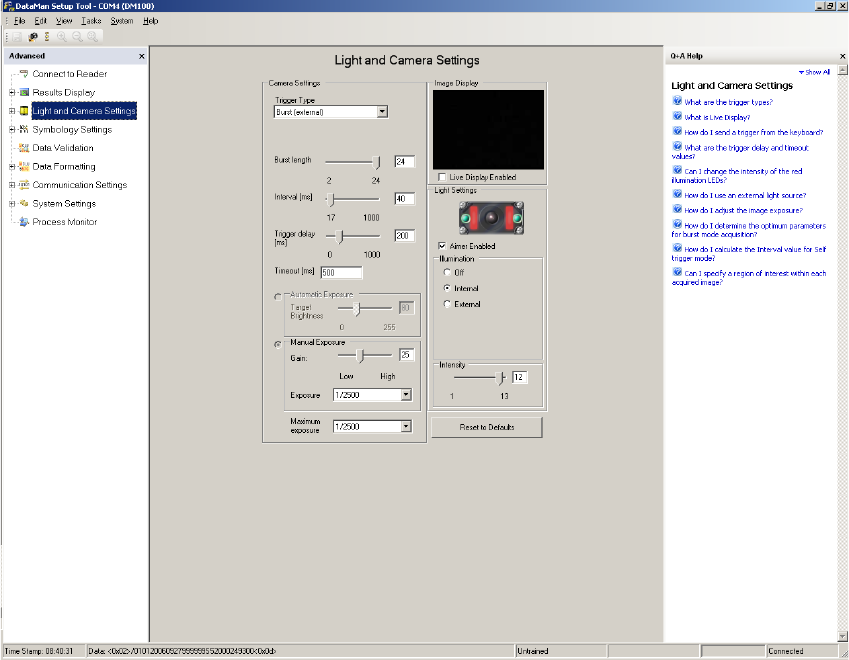
Task: Click the System Settings gears icon
Action: click(24, 203)
